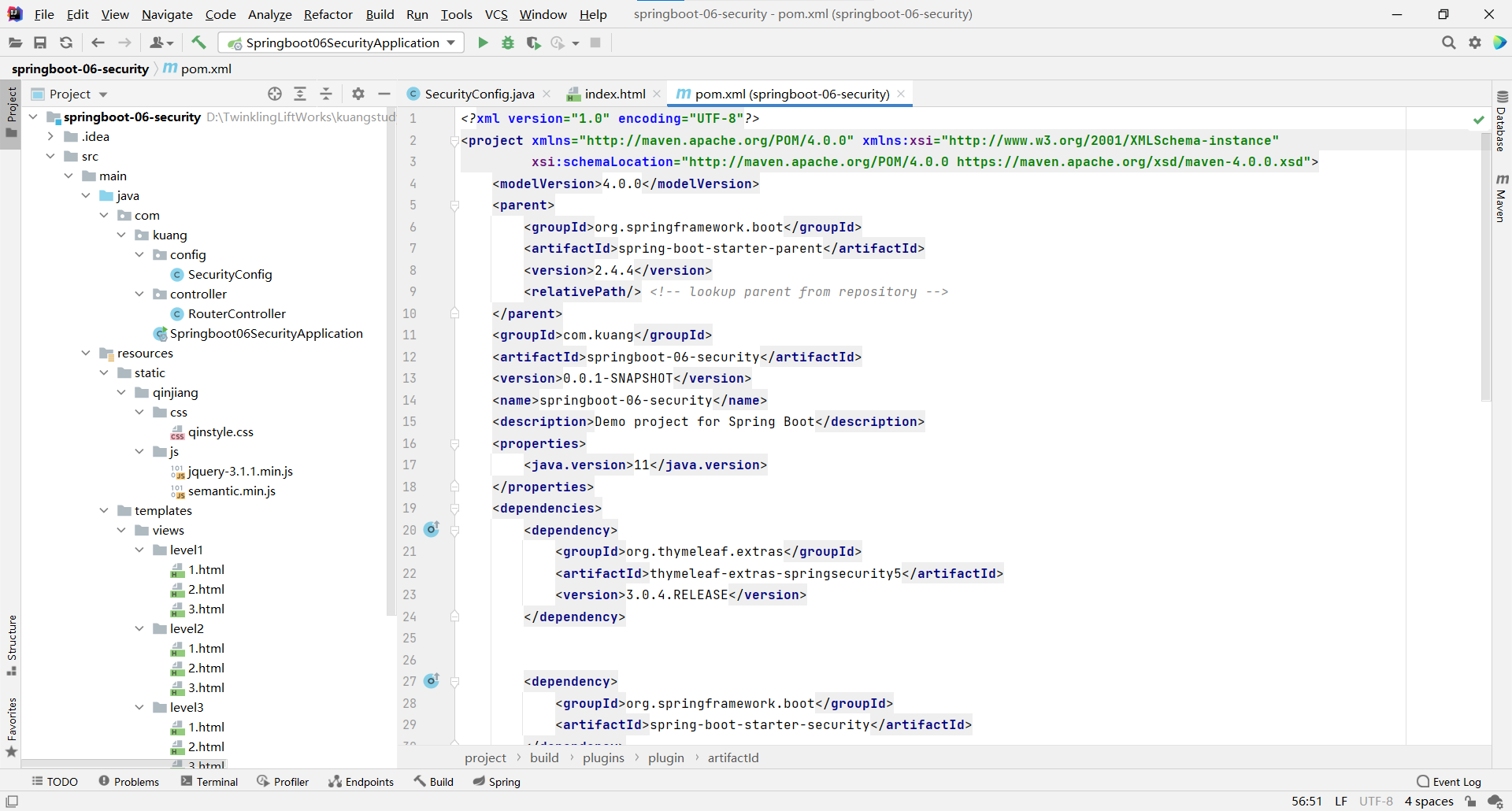
Task: Open the Database side panel
Action: coord(1501,120)
